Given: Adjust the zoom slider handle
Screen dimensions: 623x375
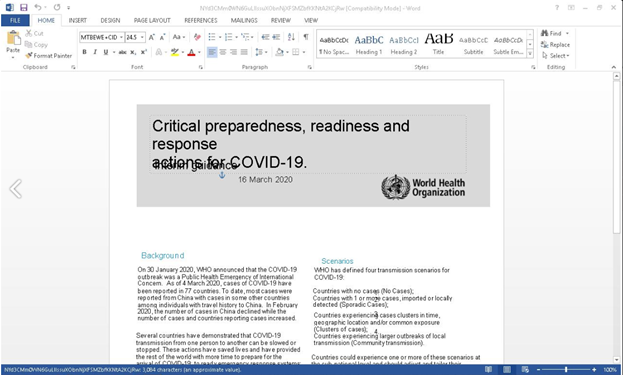Looking at the screenshot, I should (x=566, y=369).
